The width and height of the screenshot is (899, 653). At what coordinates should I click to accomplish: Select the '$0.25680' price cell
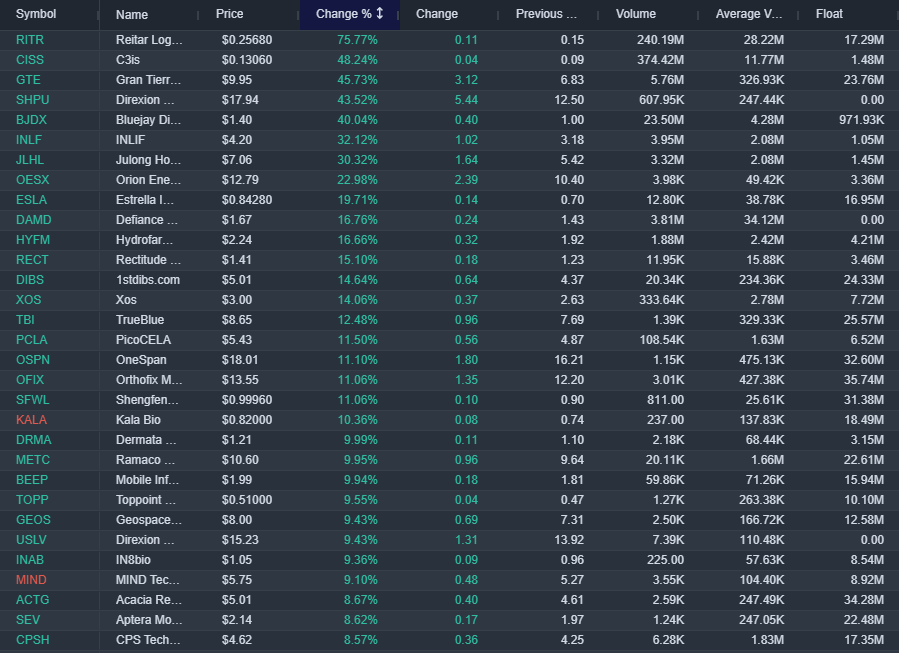coord(247,40)
